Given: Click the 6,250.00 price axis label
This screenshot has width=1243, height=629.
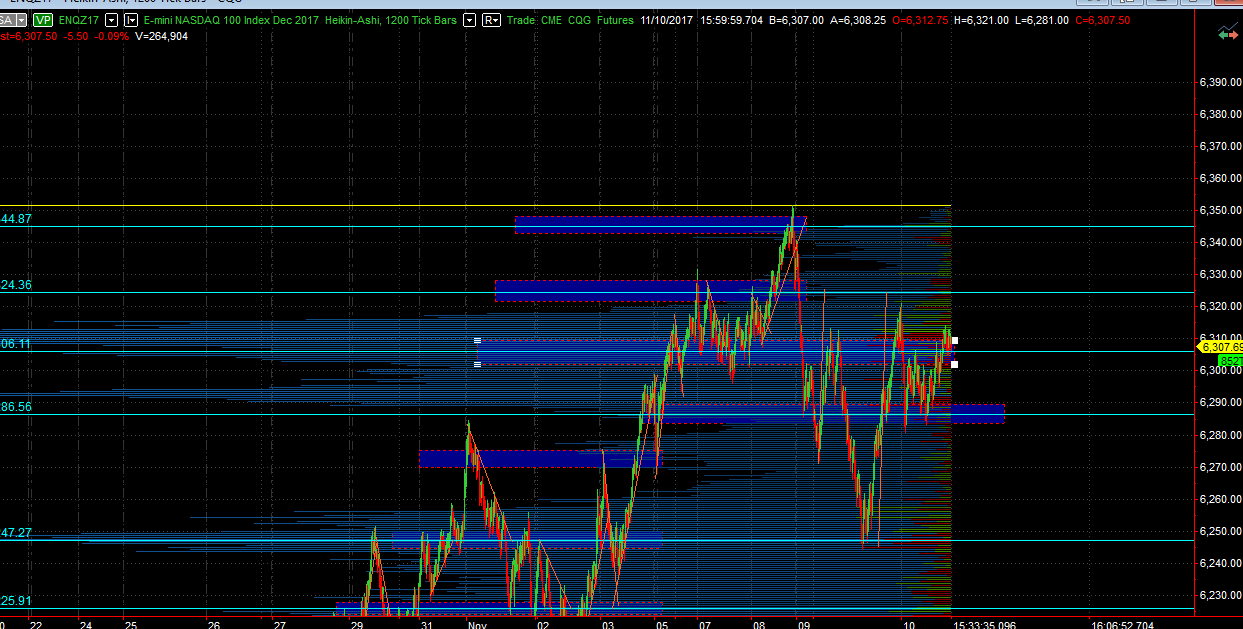Looking at the screenshot, I should (x=1219, y=531).
